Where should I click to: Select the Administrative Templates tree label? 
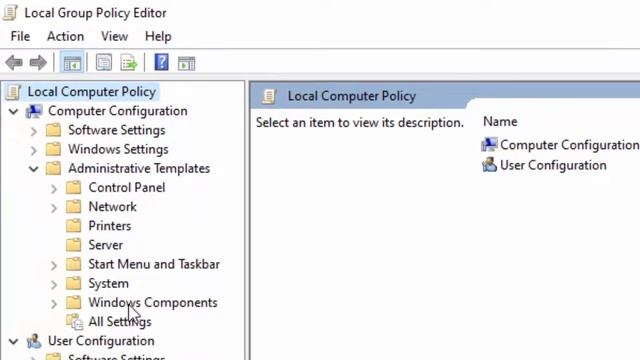click(139, 169)
